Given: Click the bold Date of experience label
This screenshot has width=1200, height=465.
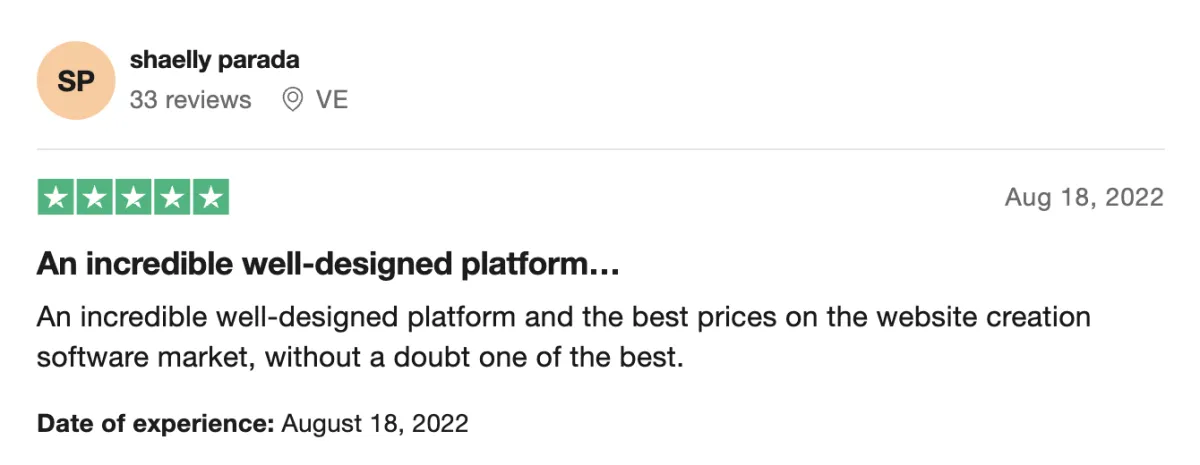Looking at the screenshot, I should pyautogui.click(x=156, y=423).
